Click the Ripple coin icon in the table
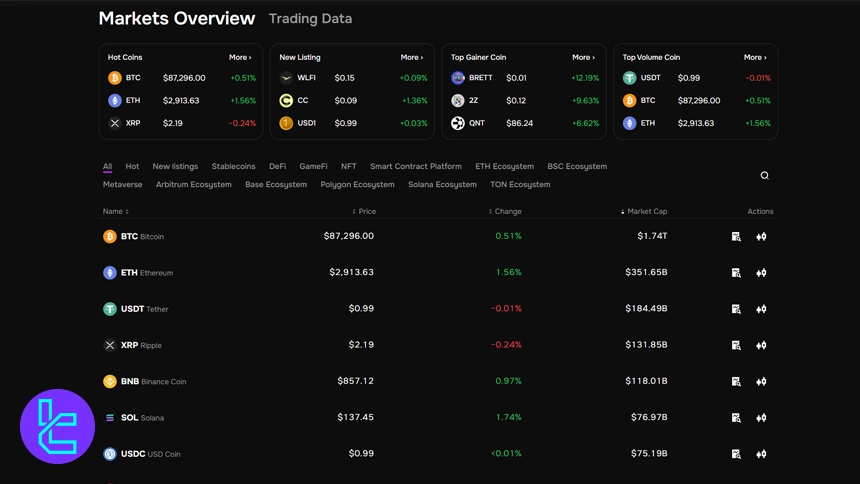Viewport: 860px width, 484px height. pyautogui.click(x=110, y=345)
